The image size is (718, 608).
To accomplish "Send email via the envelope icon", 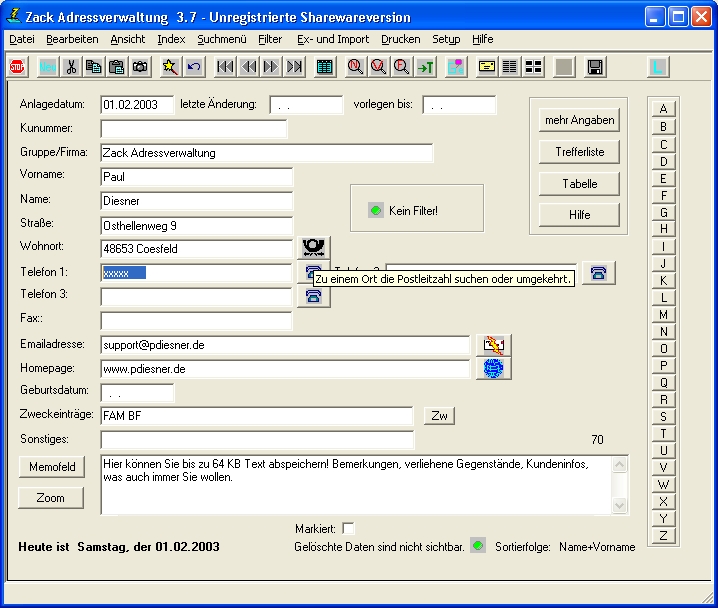I will pyautogui.click(x=494, y=345).
